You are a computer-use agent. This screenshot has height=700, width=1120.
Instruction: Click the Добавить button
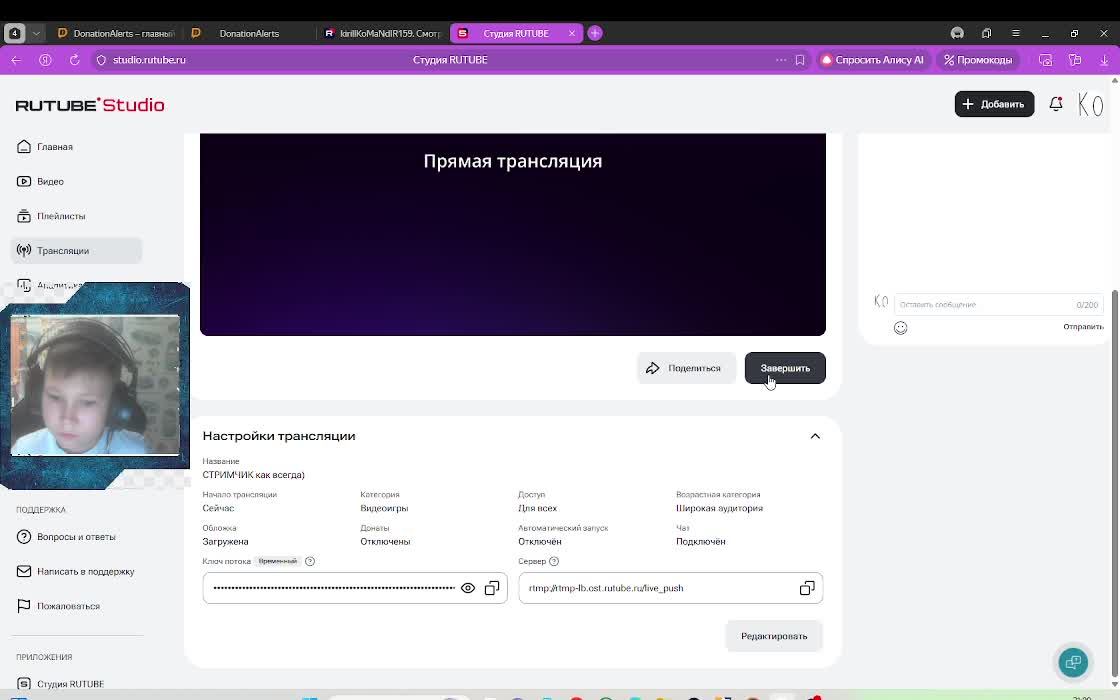(994, 104)
